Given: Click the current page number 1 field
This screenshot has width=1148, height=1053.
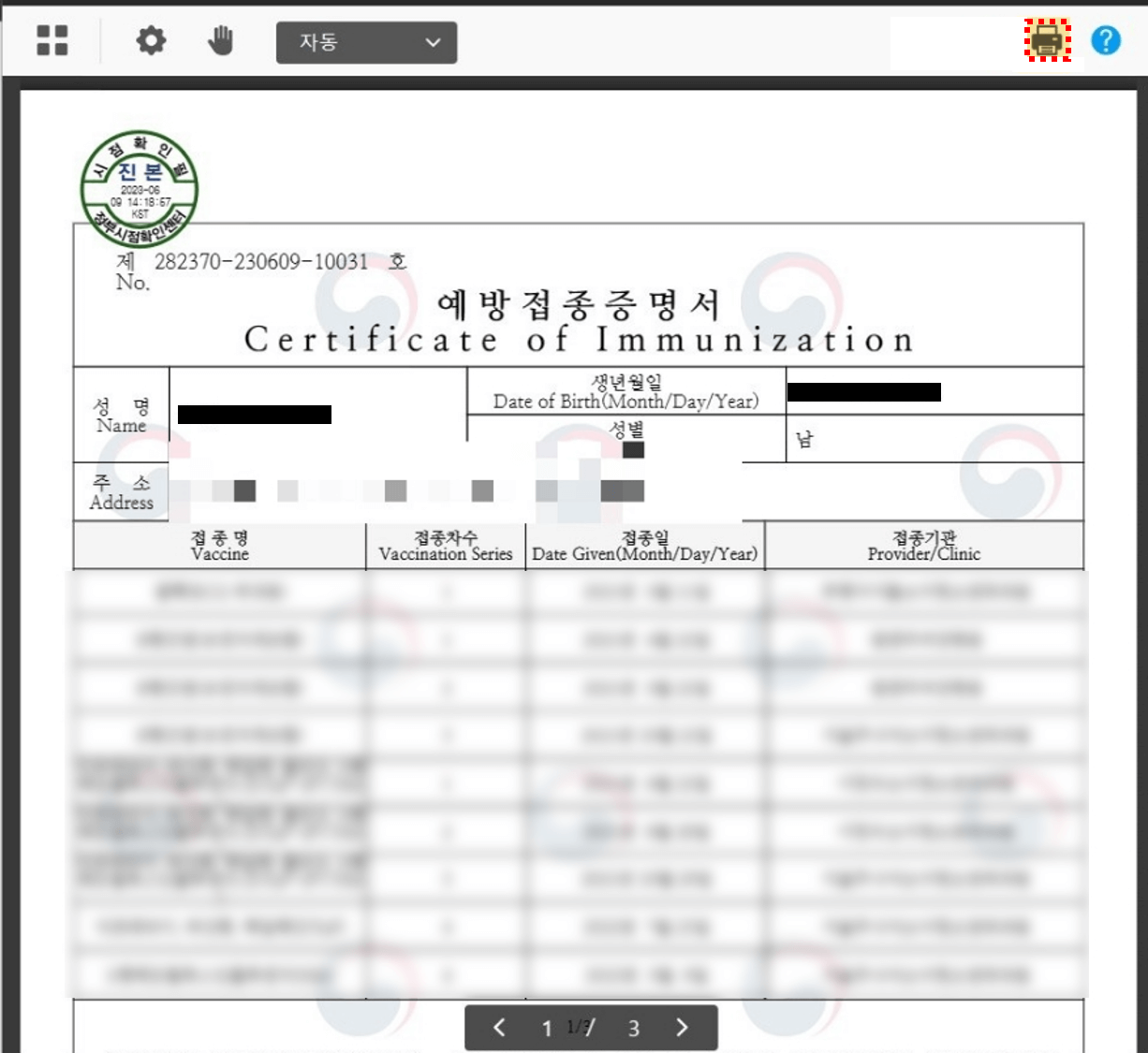Looking at the screenshot, I should click(547, 1029).
